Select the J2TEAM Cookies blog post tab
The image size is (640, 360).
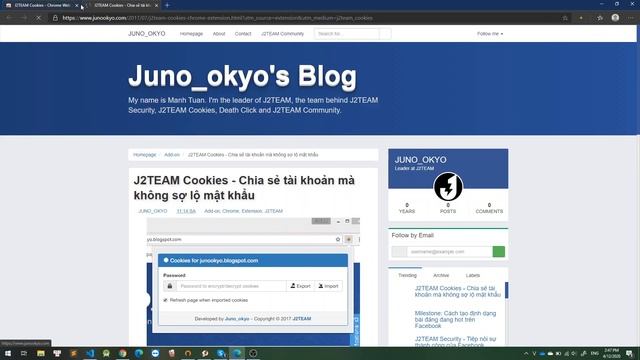pos(122,5)
